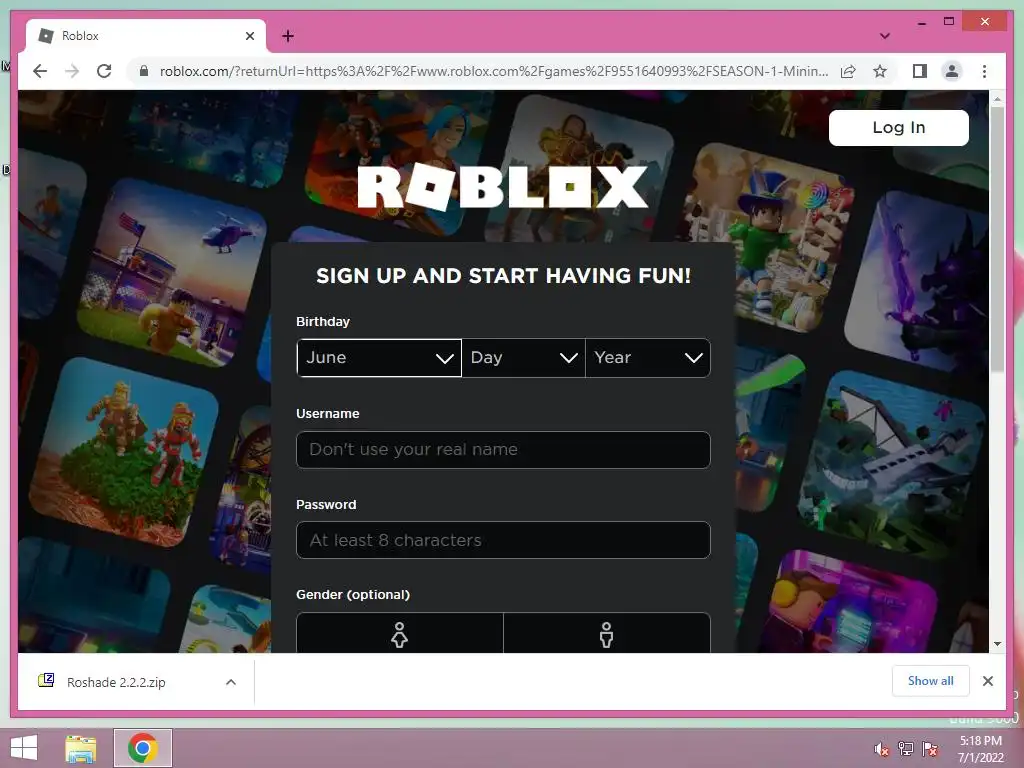Reload the Roblox page

point(104,71)
